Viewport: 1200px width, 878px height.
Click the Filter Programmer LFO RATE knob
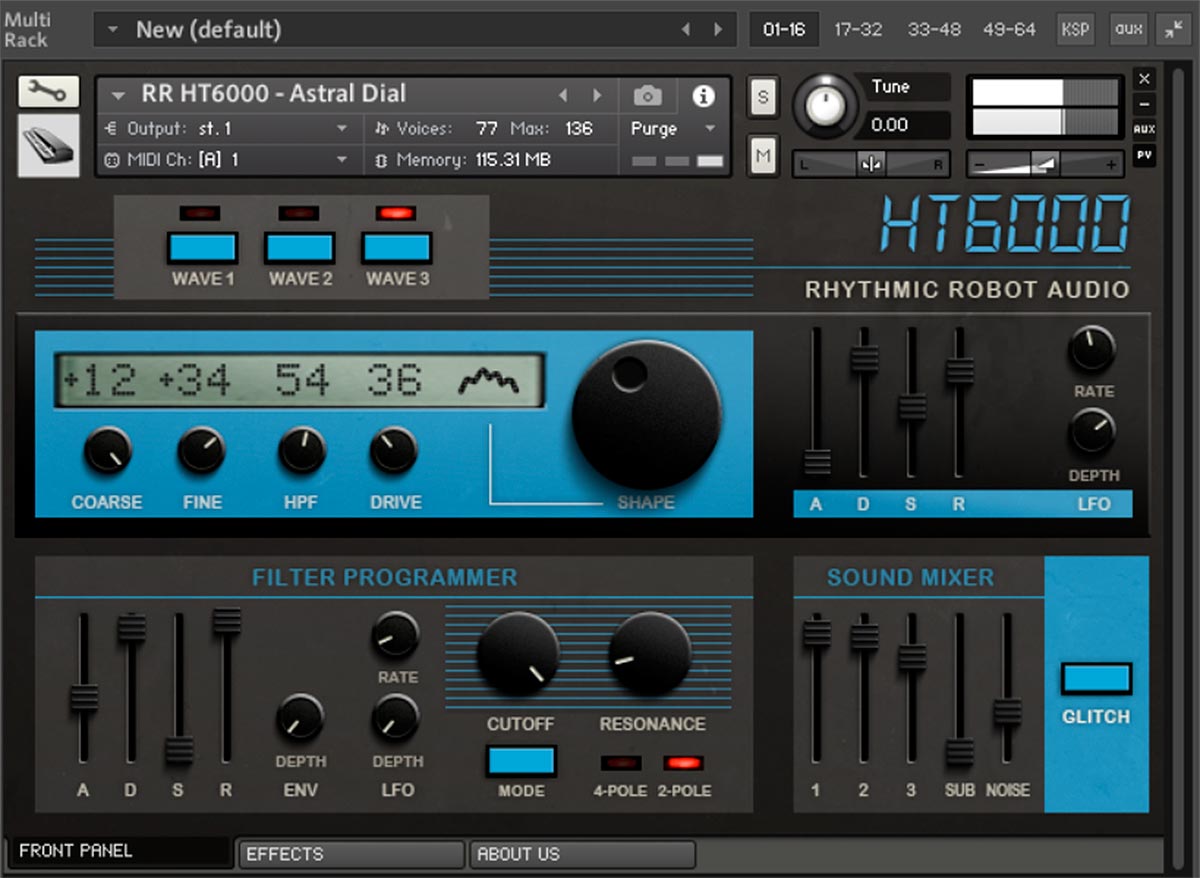396,635
